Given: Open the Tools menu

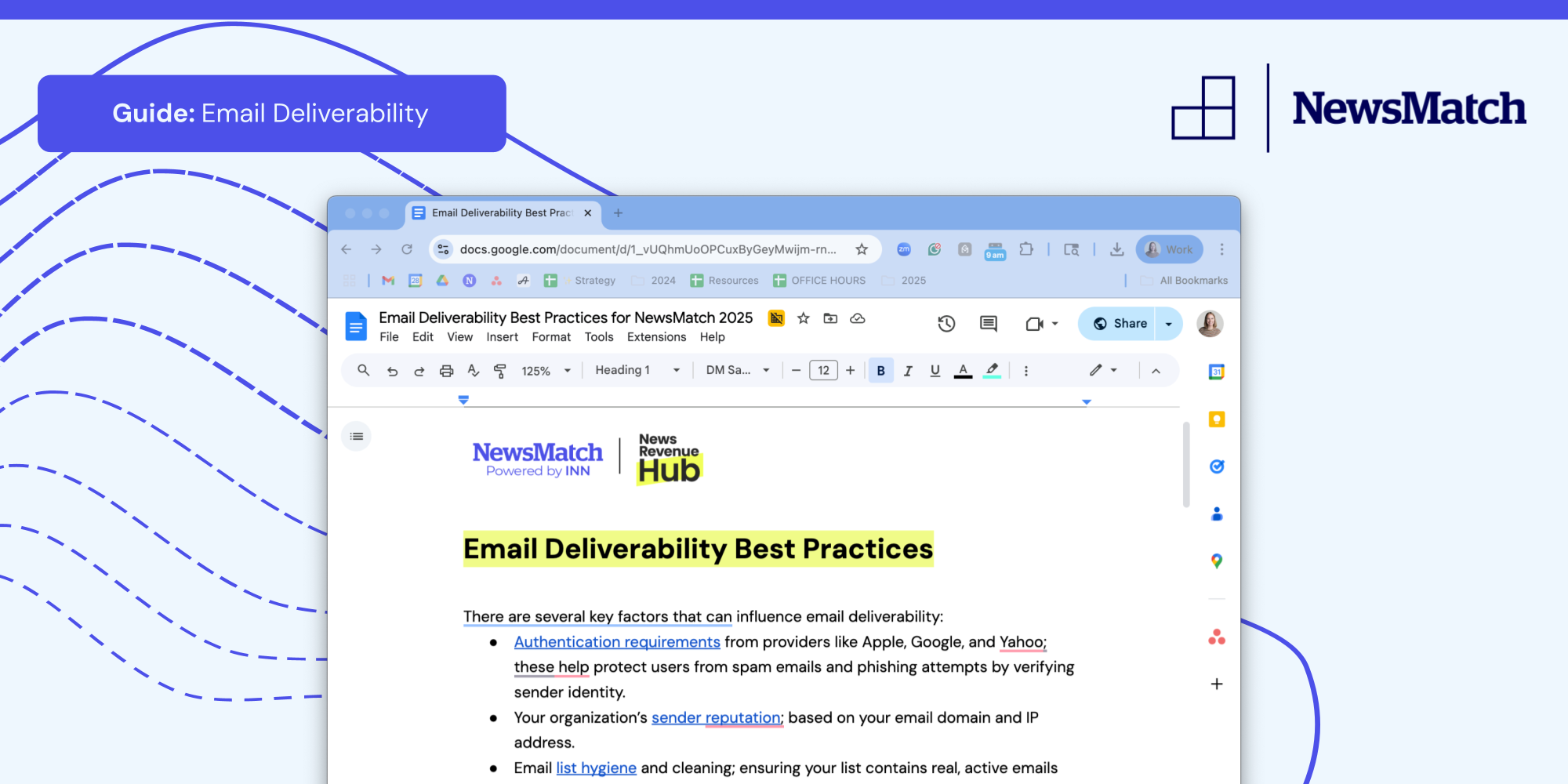Looking at the screenshot, I should (x=599, y=337).
